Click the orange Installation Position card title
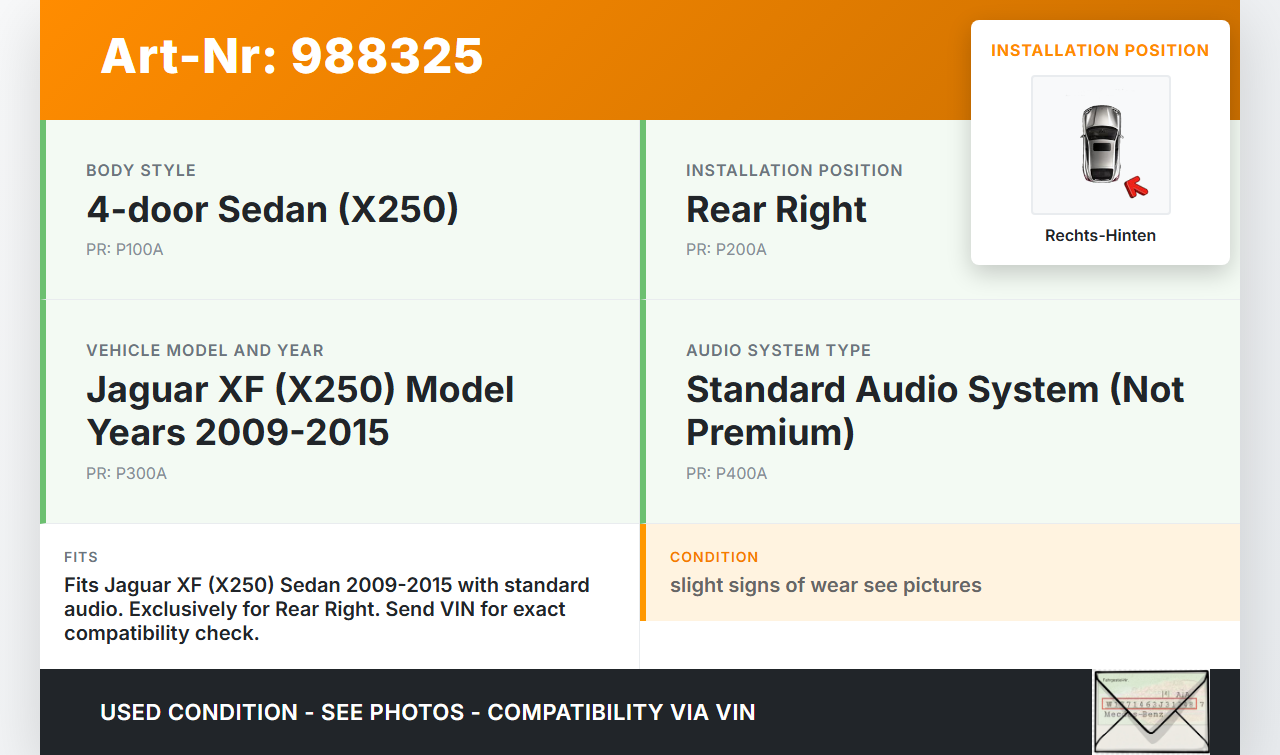The width and height of the screenshot is (1280, 755). coord(1100,50)
